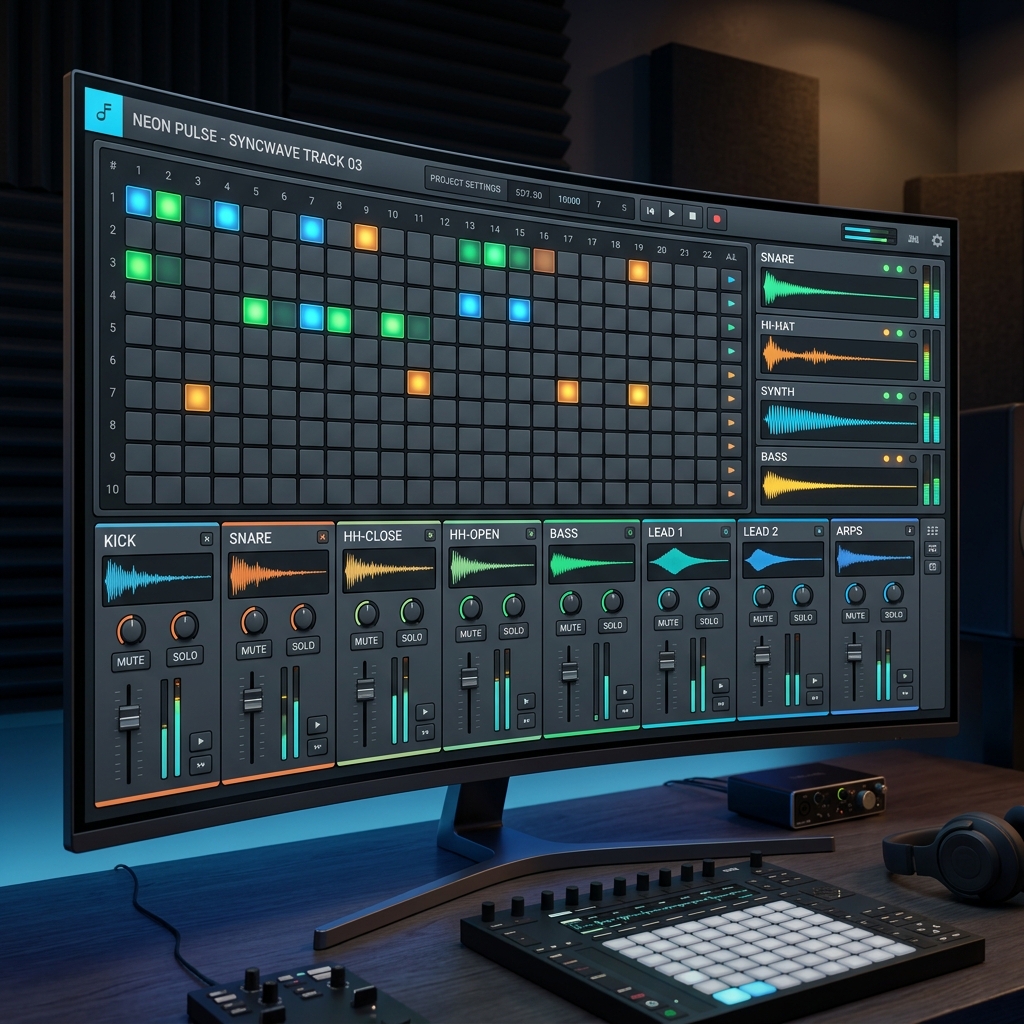Click the KICK volume fader handle
Image resolution: width=1024 pixels, height=1024 pixels.
point(129,718)
